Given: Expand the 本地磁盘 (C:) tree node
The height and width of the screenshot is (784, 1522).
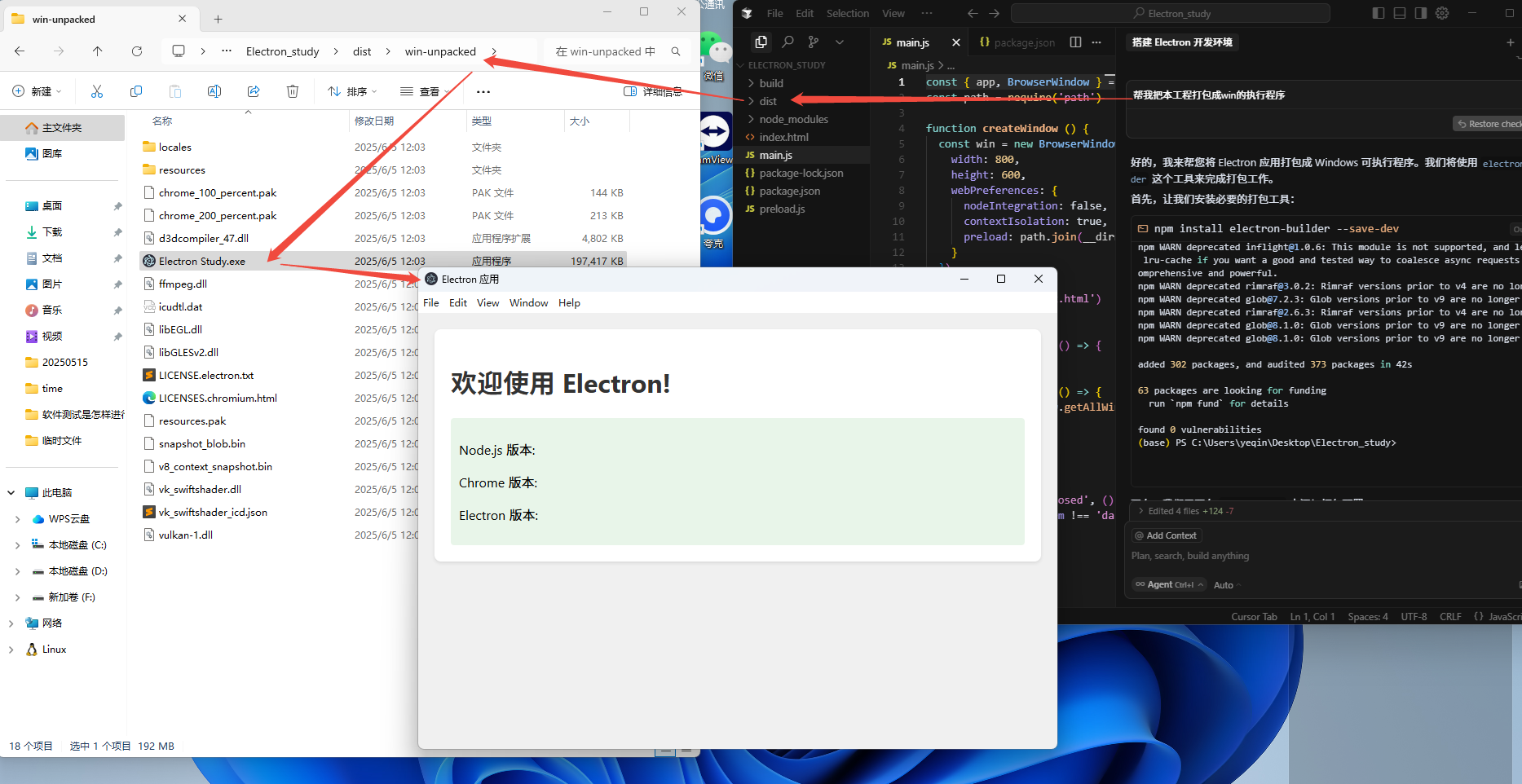Looking at the screenshot, I should click(17, 545).
